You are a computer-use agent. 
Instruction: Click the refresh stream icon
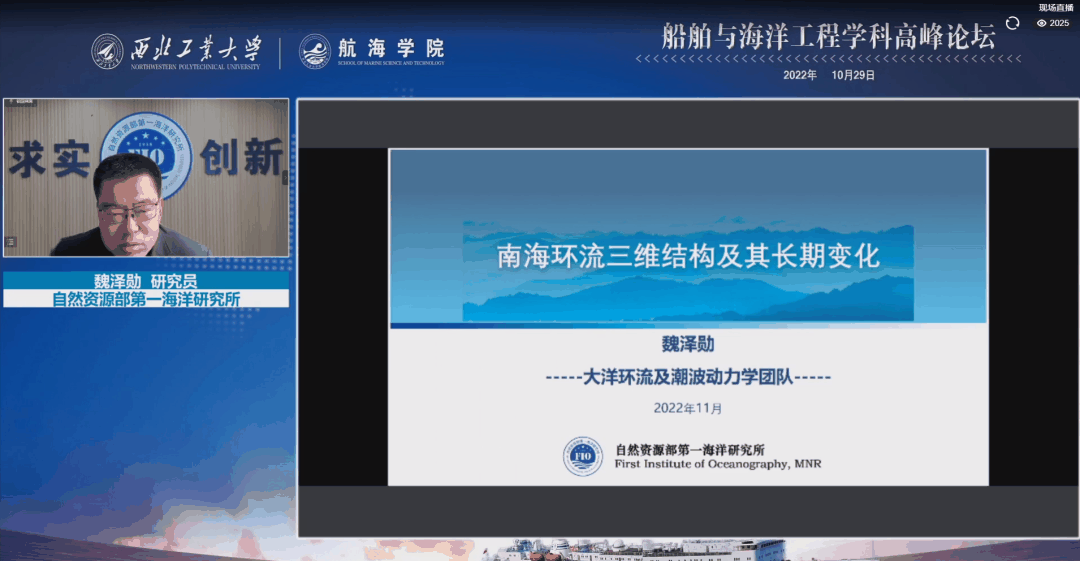coord(1012,23)
